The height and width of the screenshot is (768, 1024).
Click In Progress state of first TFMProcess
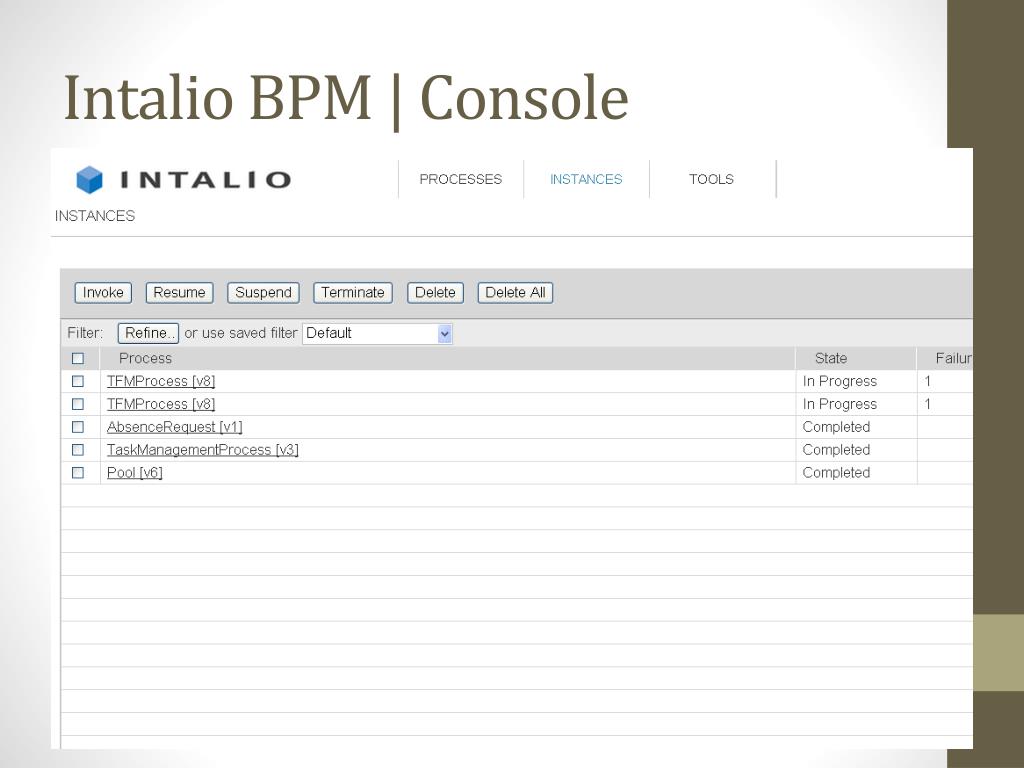pyautogui.click(x=840, y=381)
